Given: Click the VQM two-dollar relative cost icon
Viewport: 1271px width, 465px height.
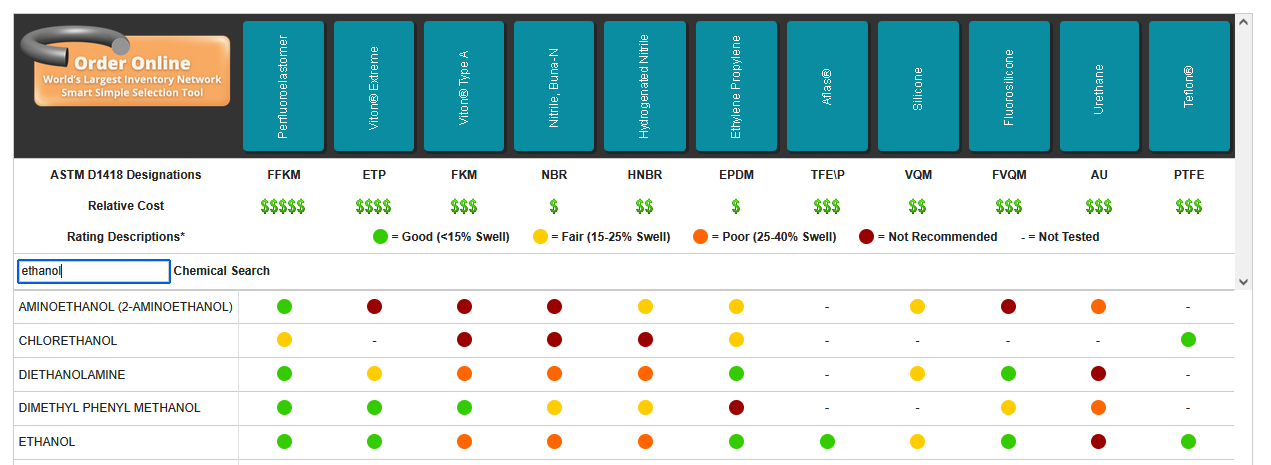Looking at the screenshot, I should tap(918, 207).
